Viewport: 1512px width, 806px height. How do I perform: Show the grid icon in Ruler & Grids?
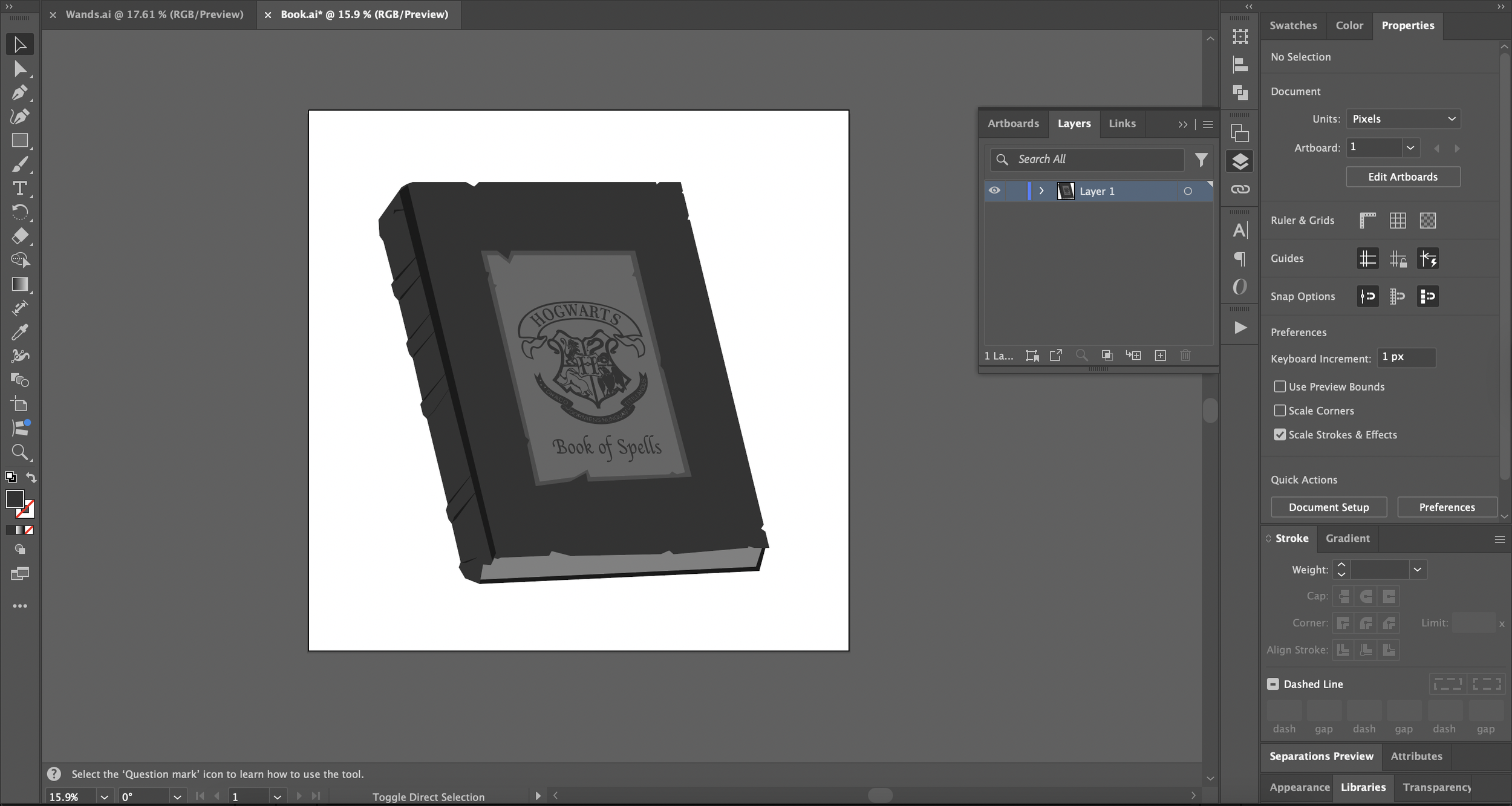pyautogui.click(x=1398, y=221)
